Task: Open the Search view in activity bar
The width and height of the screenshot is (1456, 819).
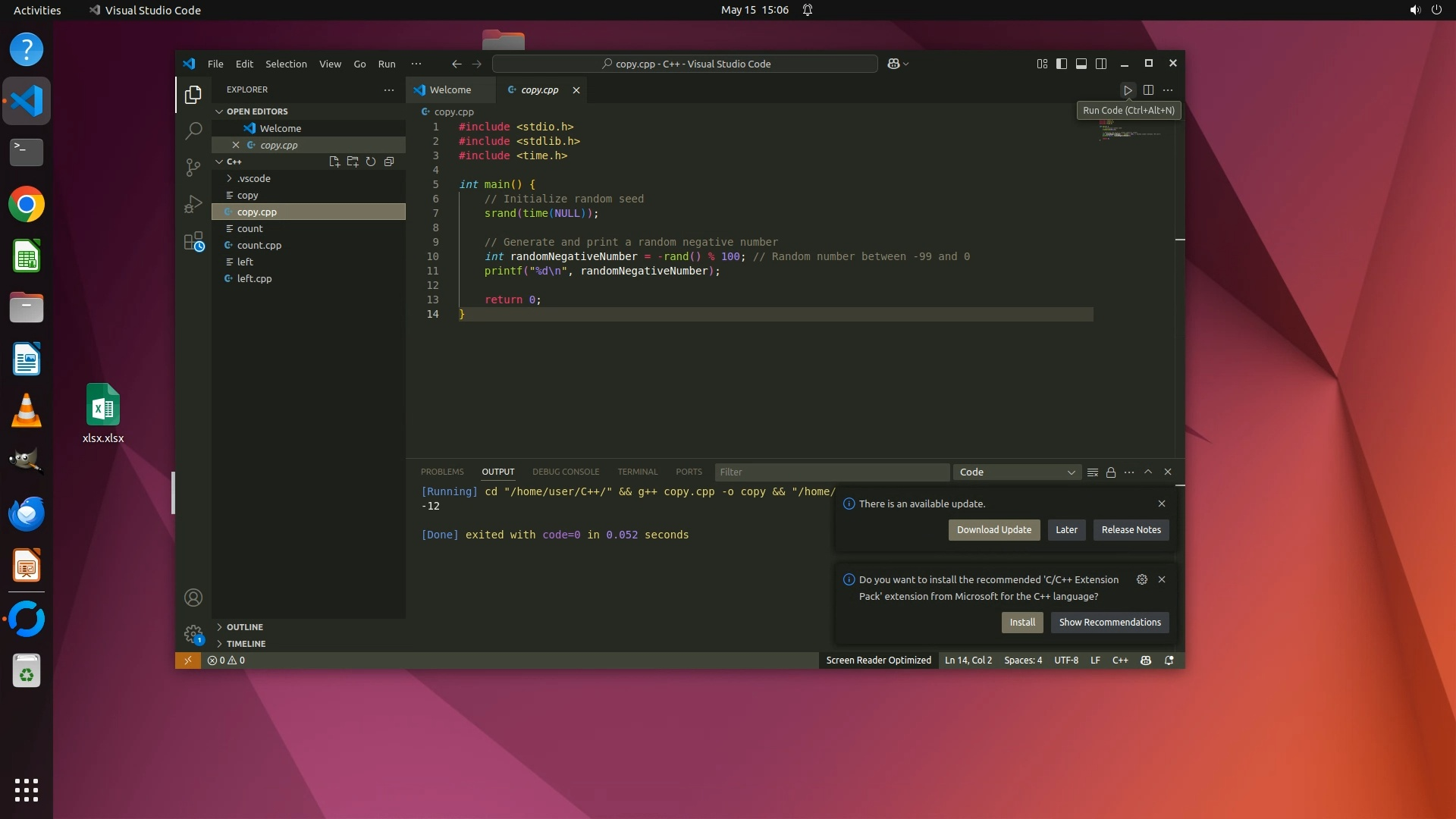Action: point(193,130)
